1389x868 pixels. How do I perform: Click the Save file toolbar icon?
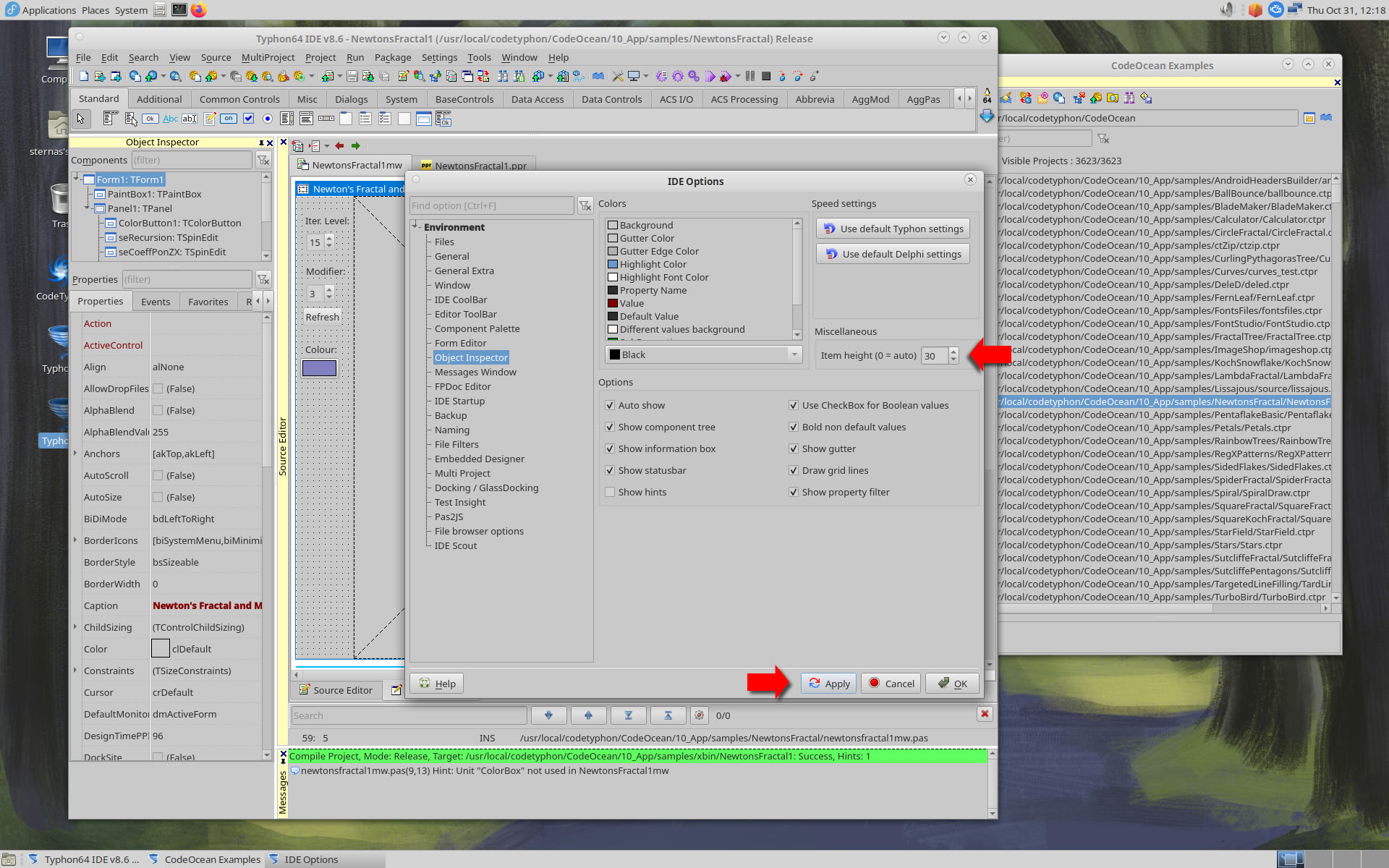coord(352,76)
